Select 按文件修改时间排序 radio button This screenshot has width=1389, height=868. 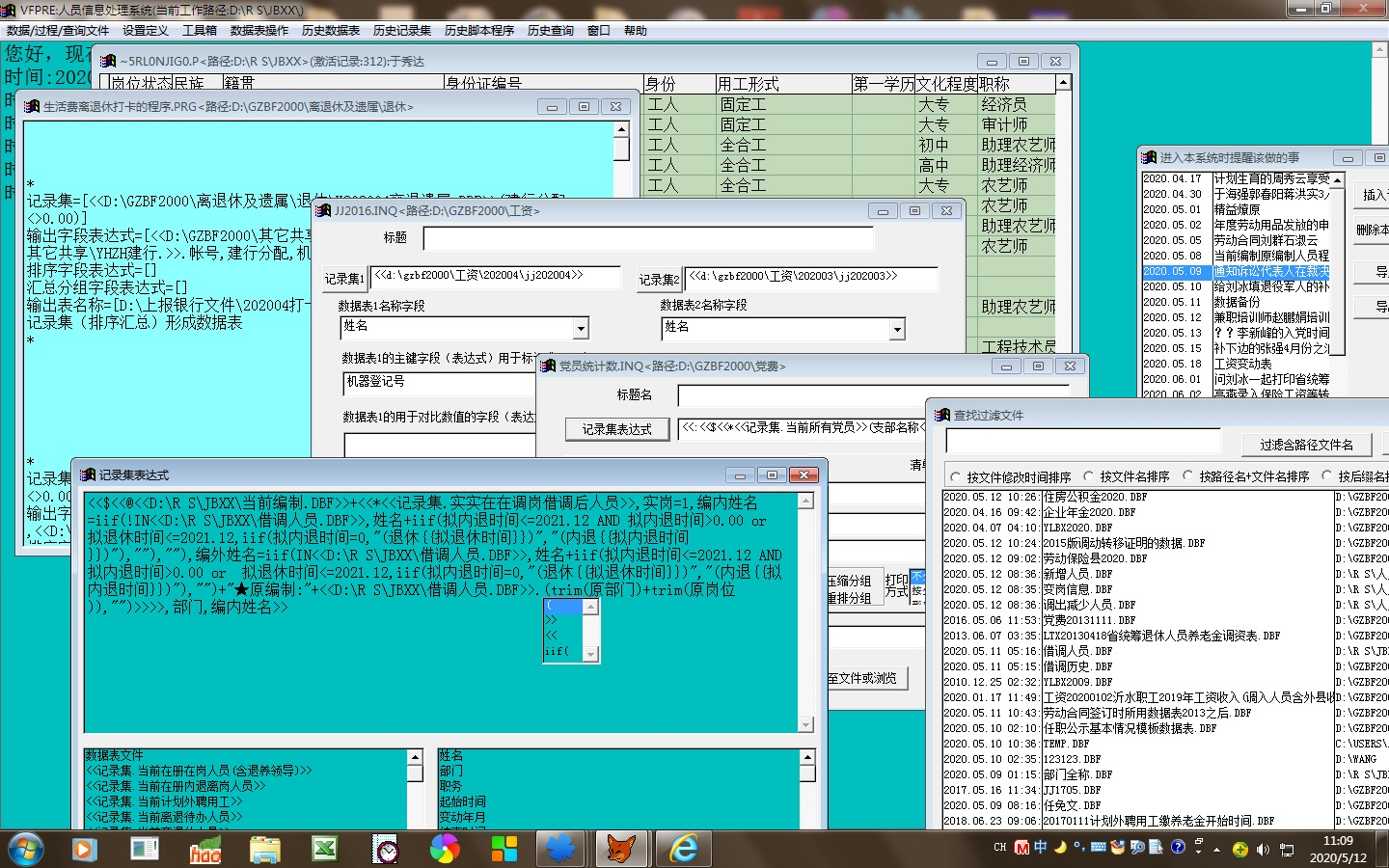click(x=956, y=476)
